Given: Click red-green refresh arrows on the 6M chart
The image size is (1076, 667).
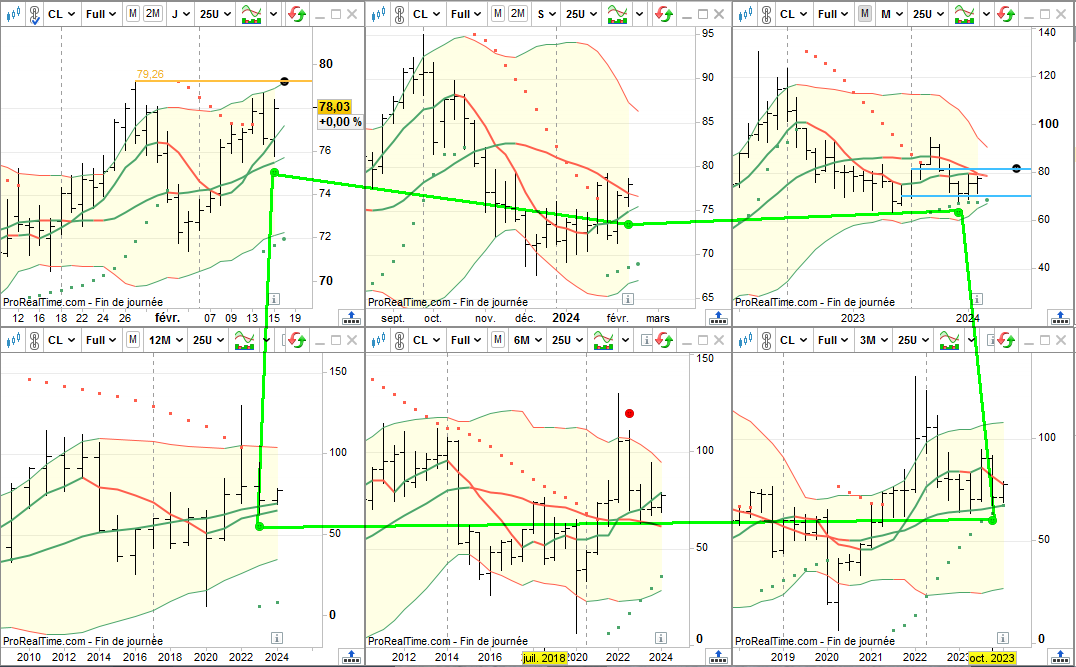Looking at the screenshot, I should [x=664, y=340].
